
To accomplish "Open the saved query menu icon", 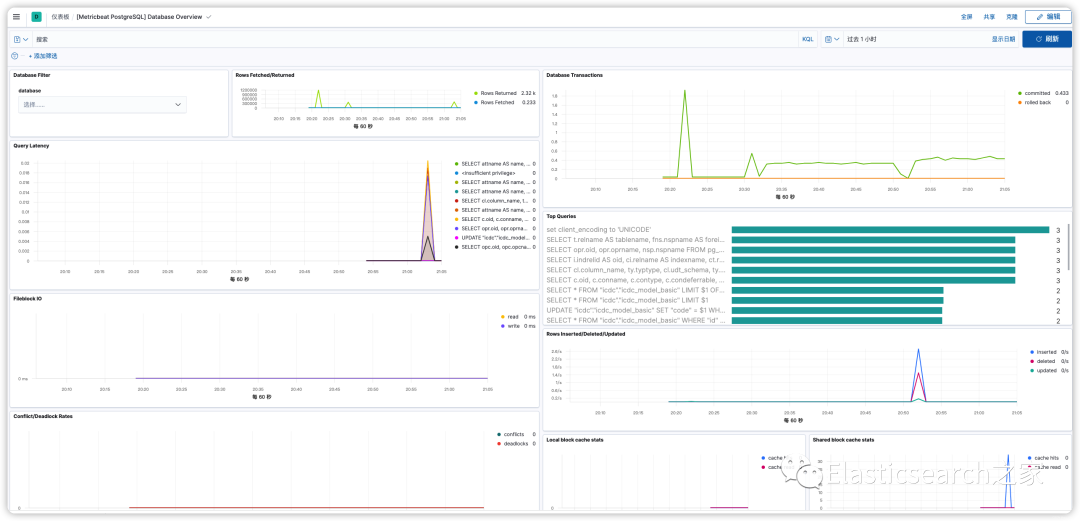I will point(21,40).
